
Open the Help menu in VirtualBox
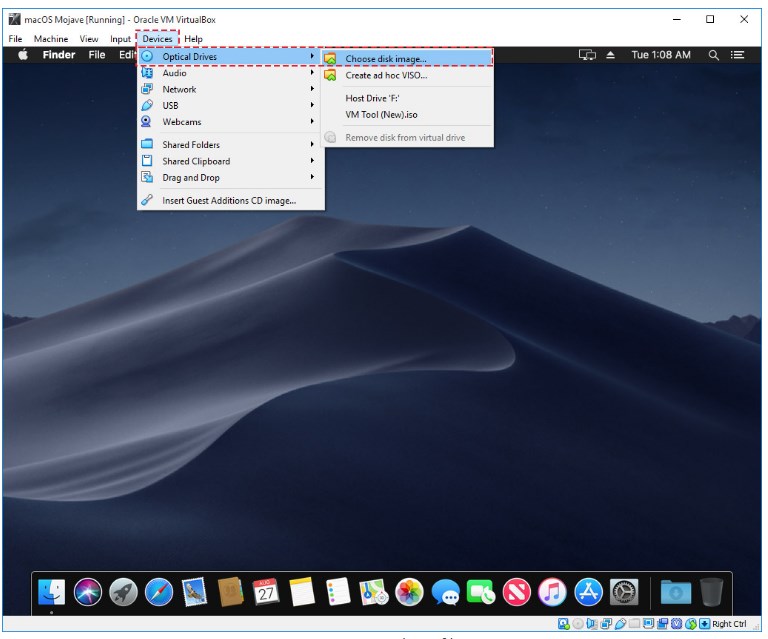click(x=193, y=39)
